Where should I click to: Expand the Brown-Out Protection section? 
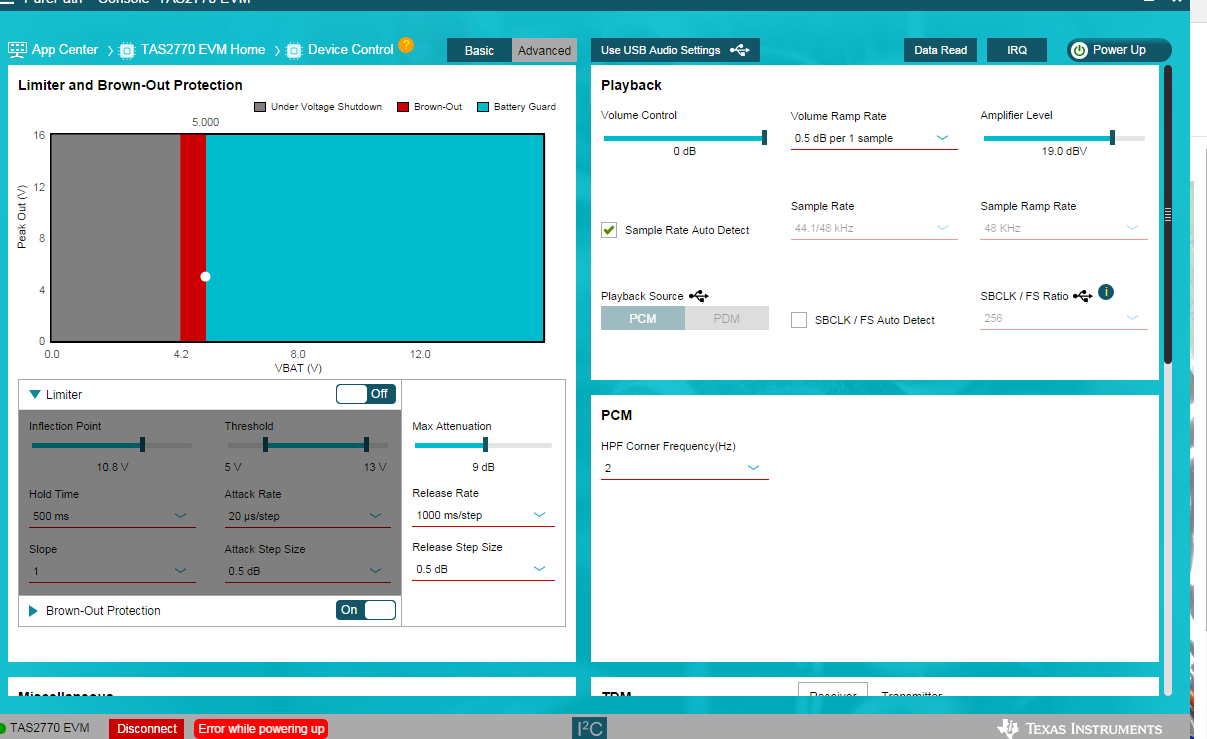34,611
